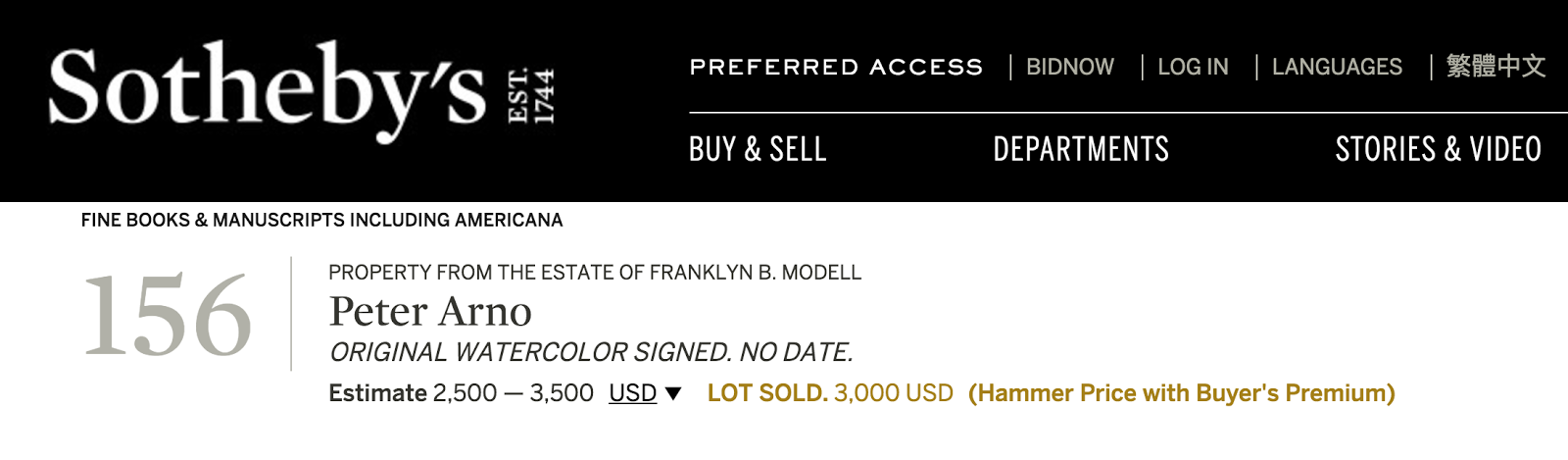Click the Estimate 2,500 — 3,500 text
The height and width of the screenshot is (460, 1568).
coord(461,393)
